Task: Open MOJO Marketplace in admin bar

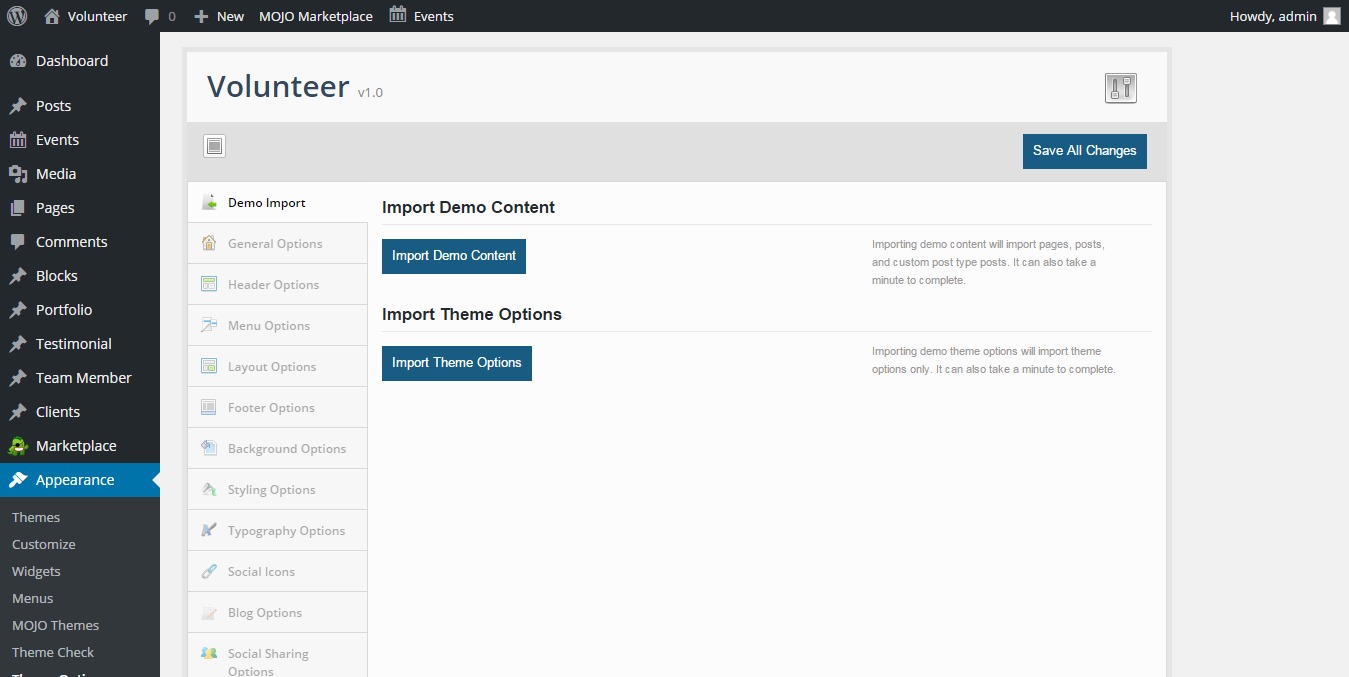Action: tap(316, 16)
